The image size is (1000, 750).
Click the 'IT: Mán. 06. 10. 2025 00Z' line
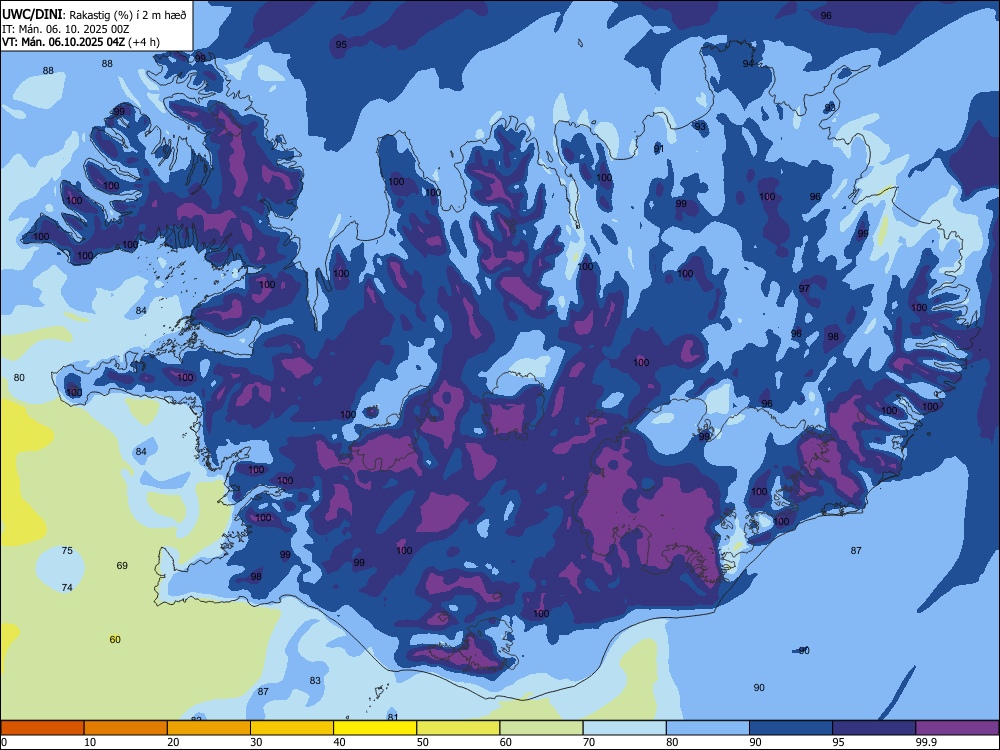click(x=66, y=29)
